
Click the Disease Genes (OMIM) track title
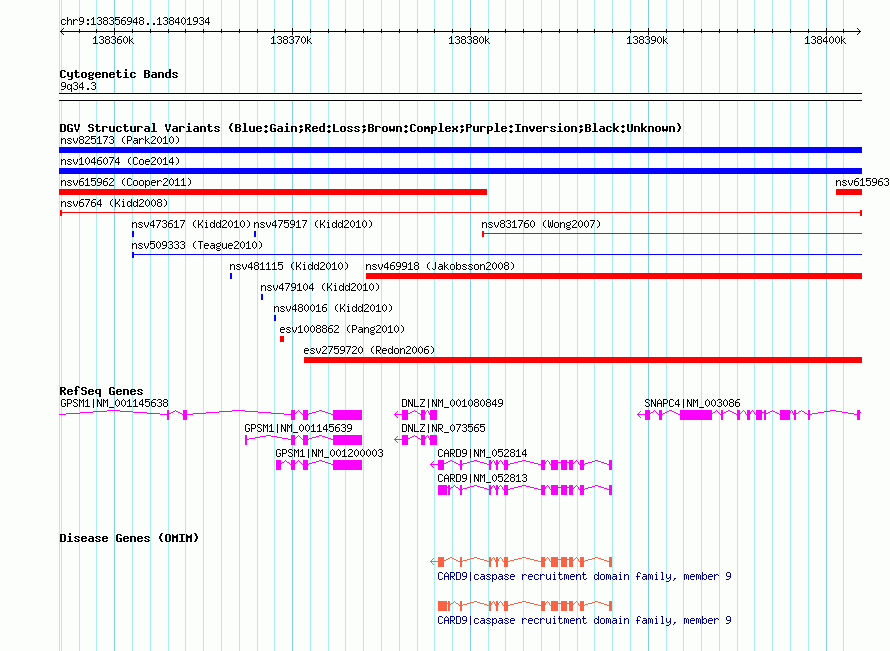[x=129, y=538]
